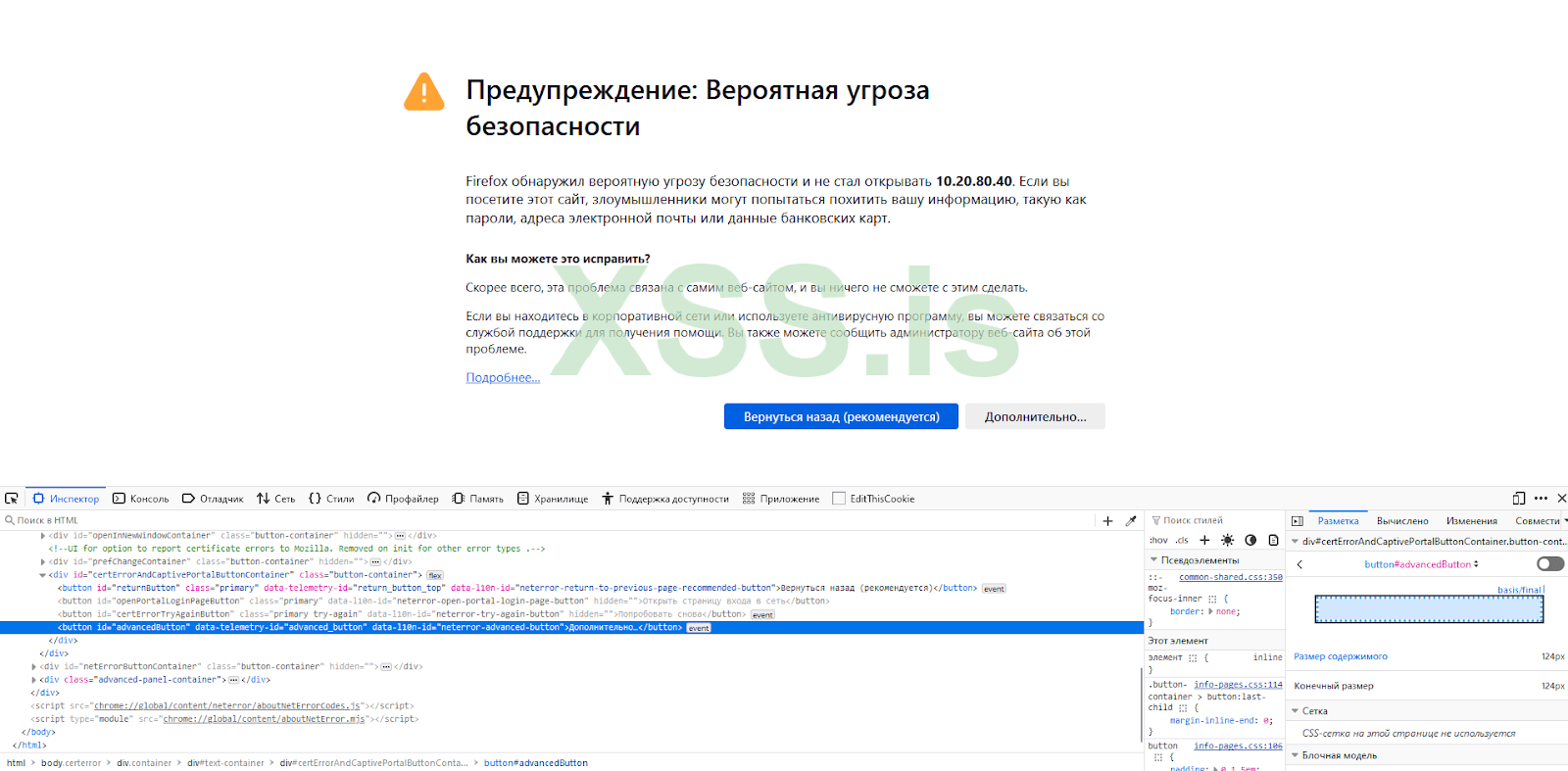
Task: Switch to the Консоль tab
Action: (141, 499)
